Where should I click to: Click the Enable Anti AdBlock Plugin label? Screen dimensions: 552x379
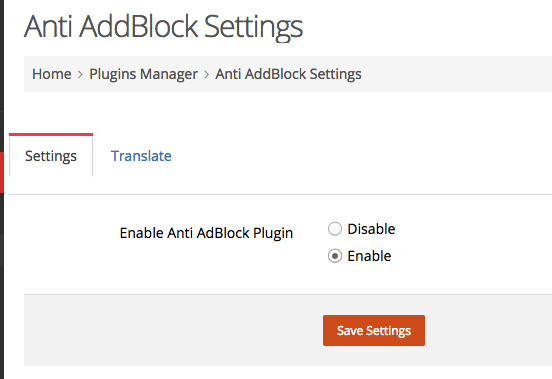pyautogui.click(x=206, y=233)
